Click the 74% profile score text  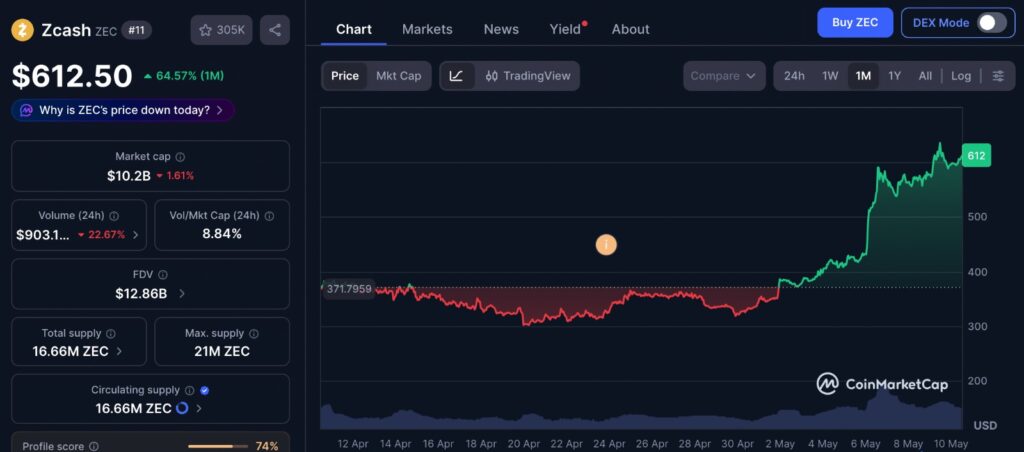[266, 447]
